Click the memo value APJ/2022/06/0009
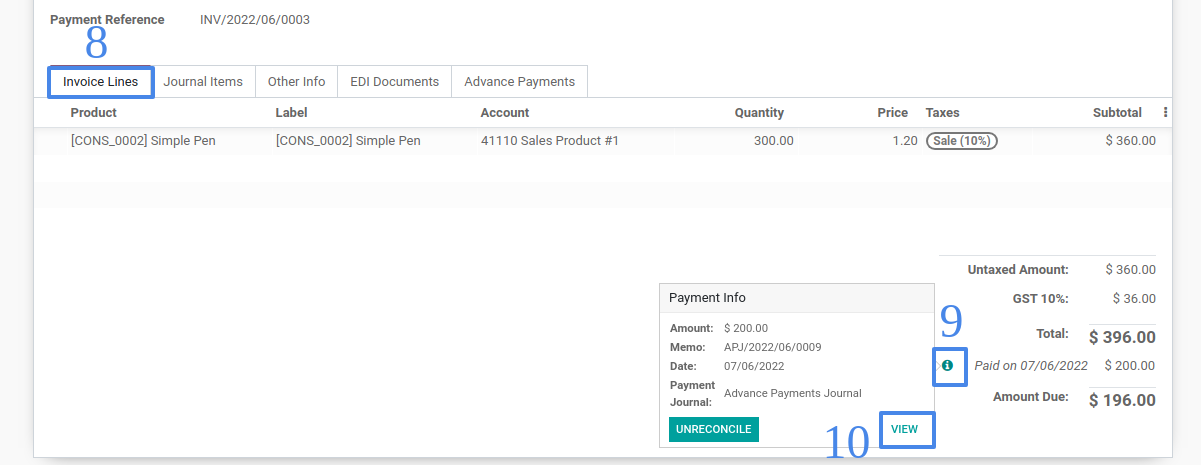The image size is (1201, 465). (773, 347)
